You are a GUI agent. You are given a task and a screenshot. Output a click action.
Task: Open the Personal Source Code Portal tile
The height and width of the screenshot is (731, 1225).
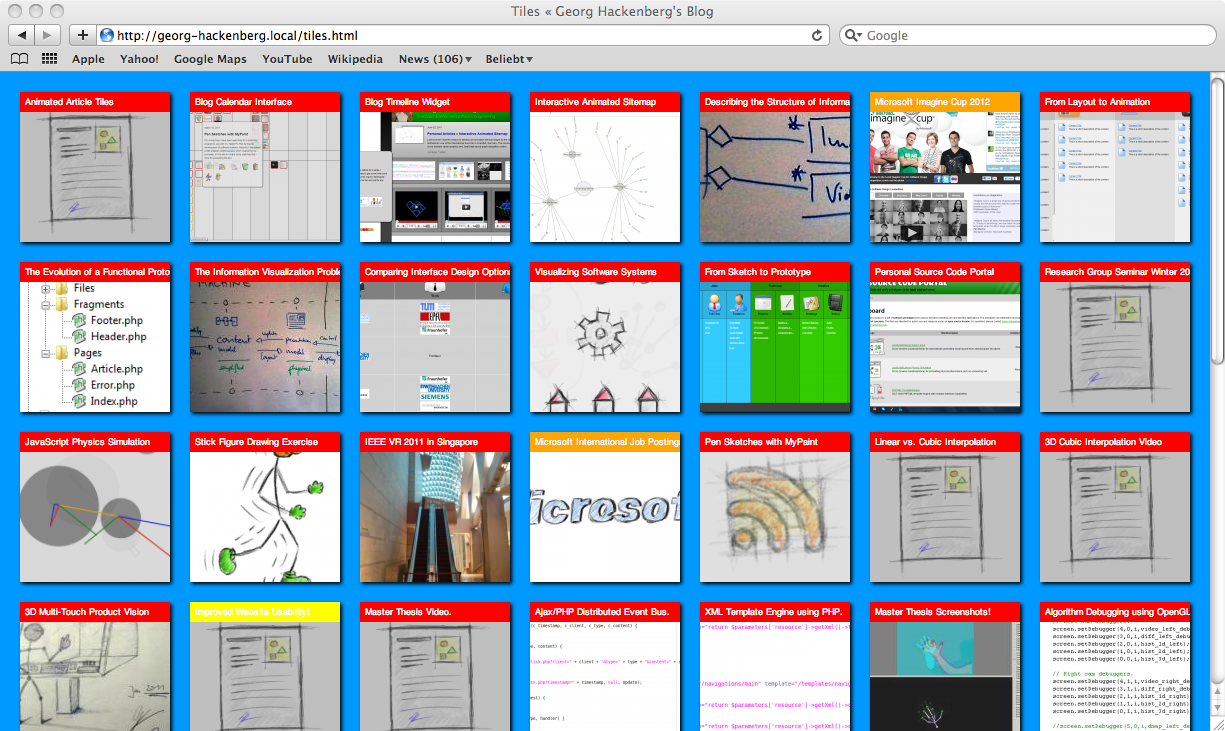[x=945, y=337]
